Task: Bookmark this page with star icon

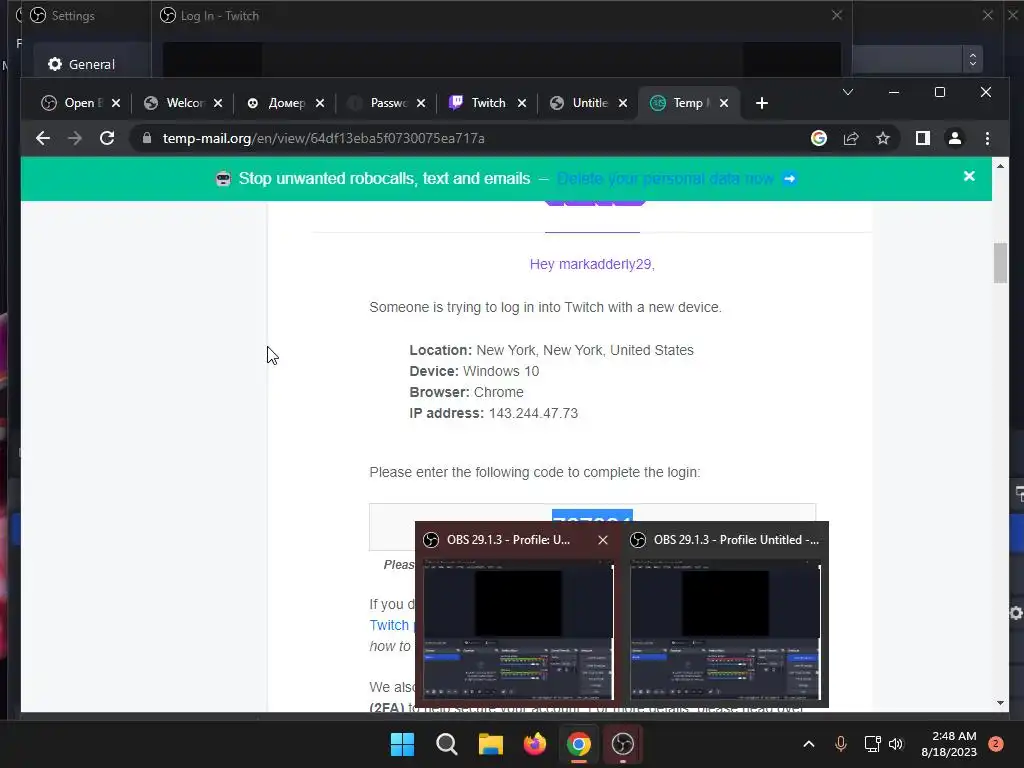Action: click(883, 138)
